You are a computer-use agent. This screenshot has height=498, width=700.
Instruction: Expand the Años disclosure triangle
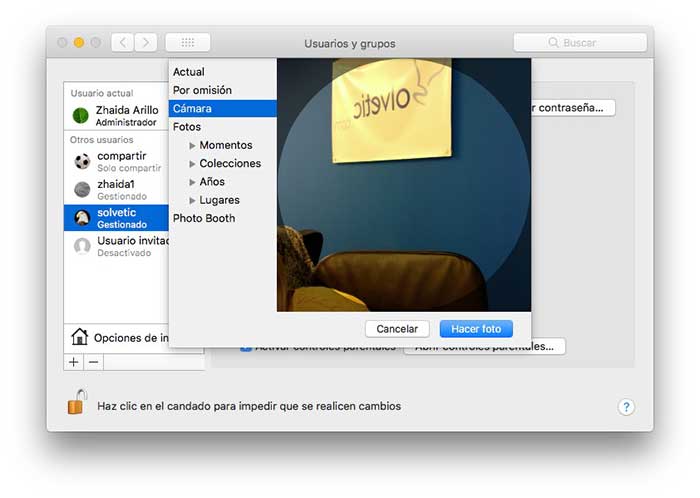pyautogui.click(x=192, y=182)
